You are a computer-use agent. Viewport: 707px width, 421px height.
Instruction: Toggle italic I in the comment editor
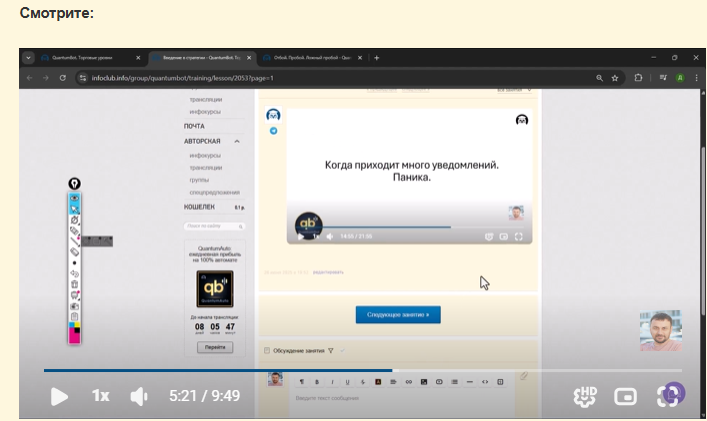[x=332, y=382]
